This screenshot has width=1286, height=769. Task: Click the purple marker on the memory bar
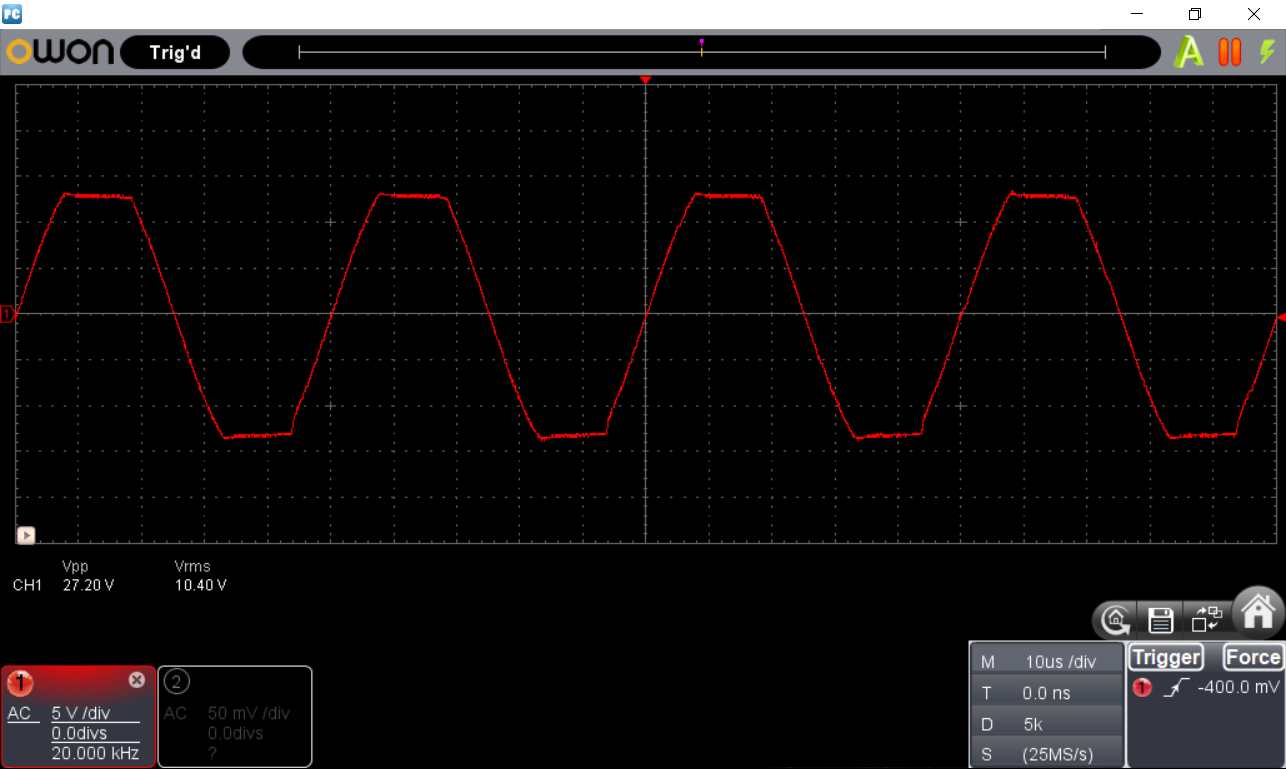(702, 42)
